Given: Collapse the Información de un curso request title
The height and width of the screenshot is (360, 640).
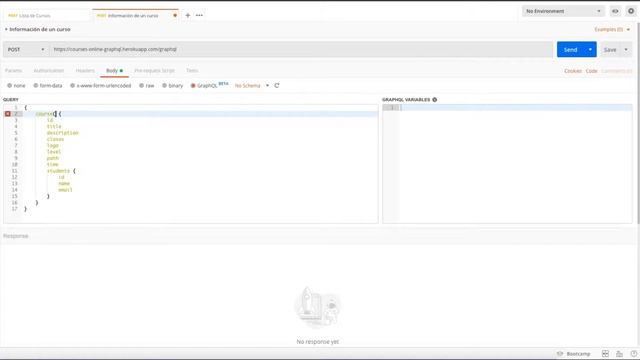Looking at the screenshot, I should click(6, 29).
